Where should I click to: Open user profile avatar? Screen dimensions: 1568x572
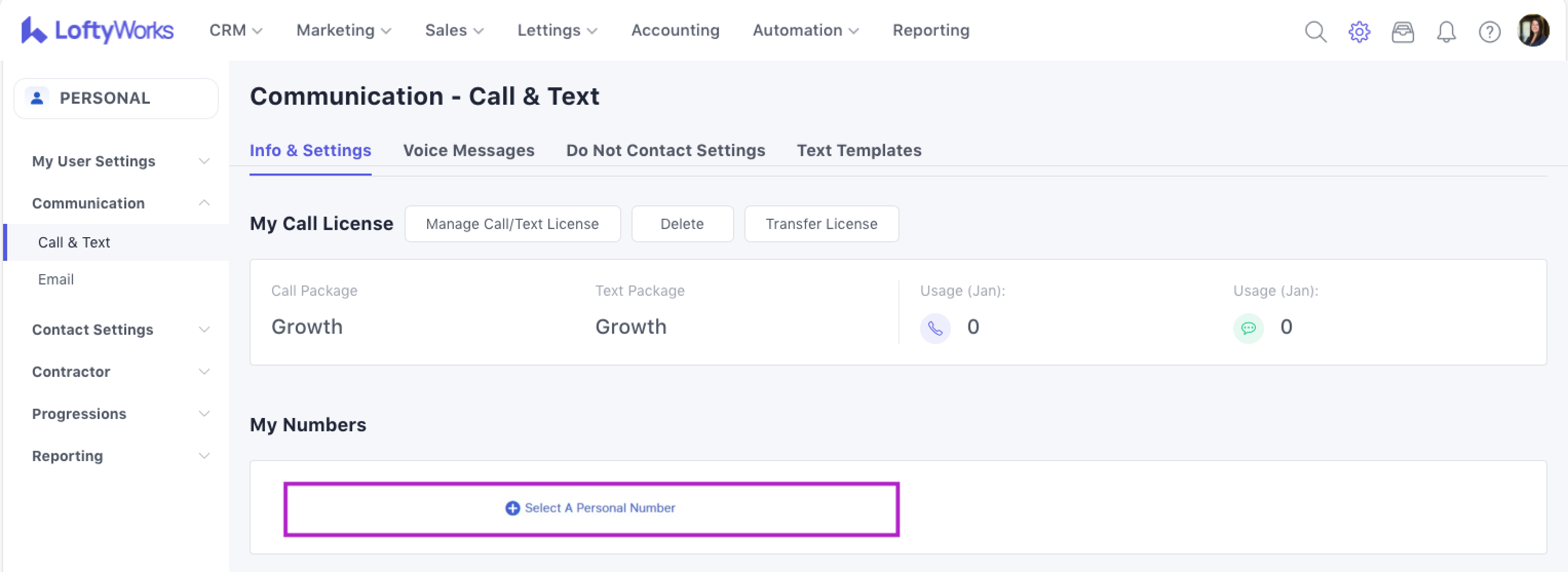pyautogui.click(x=1533, y=30)
